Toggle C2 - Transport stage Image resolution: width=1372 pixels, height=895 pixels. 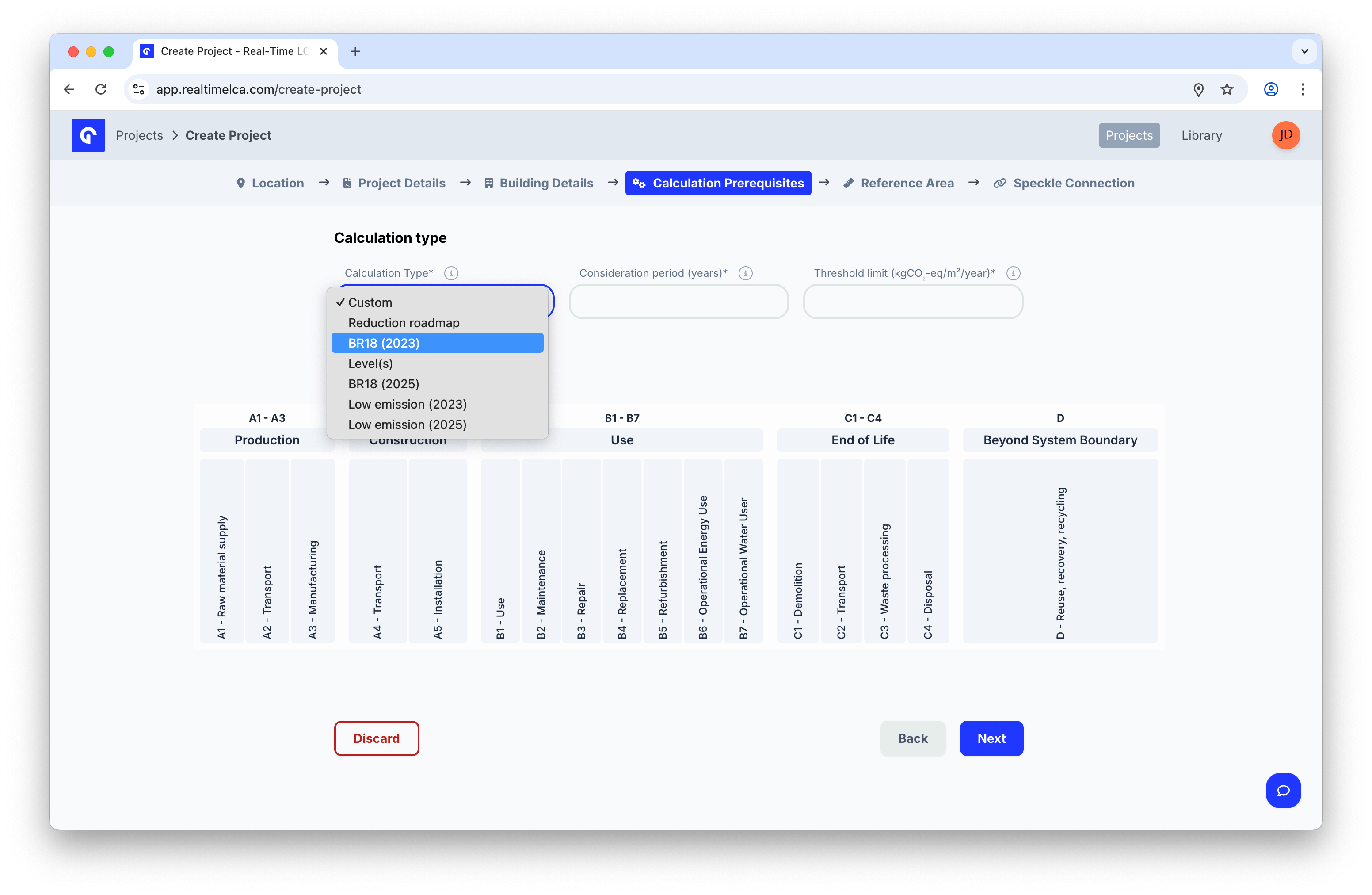pyautogui.click(x=841, y=551)
